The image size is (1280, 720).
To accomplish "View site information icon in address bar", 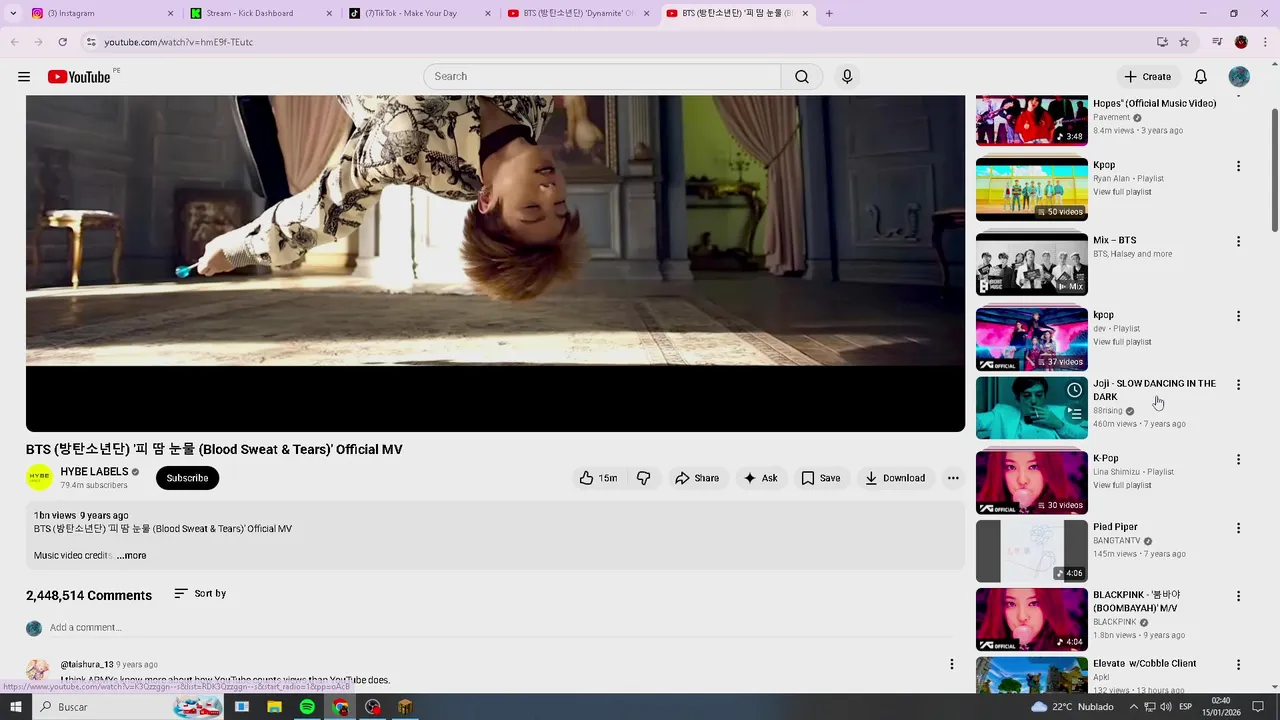I will [91, 42].
